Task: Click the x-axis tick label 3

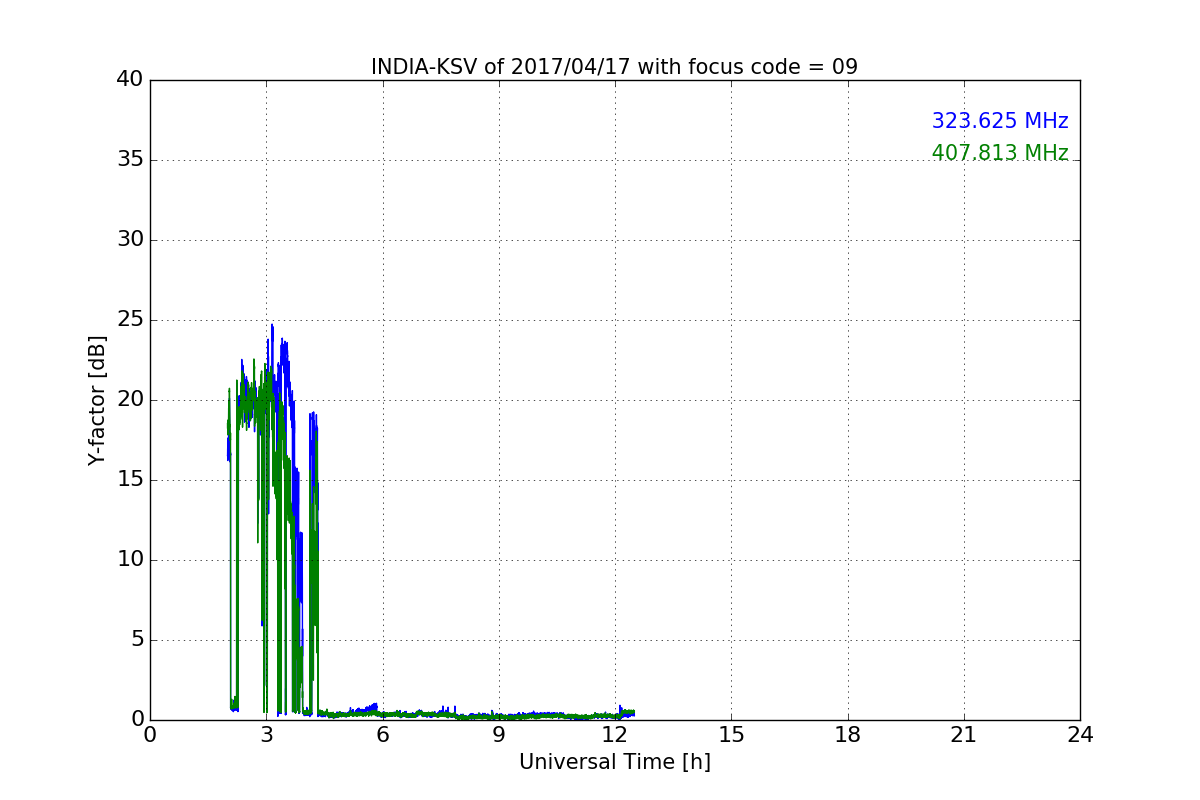Action: 266,735
